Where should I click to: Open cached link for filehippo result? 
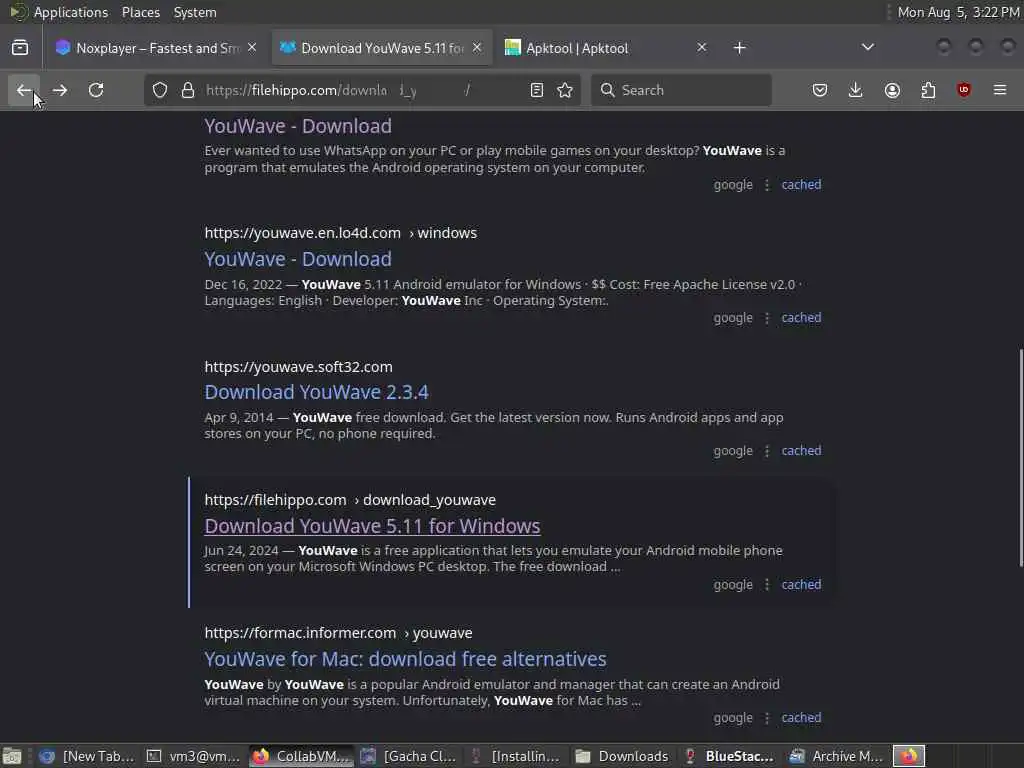801,584
